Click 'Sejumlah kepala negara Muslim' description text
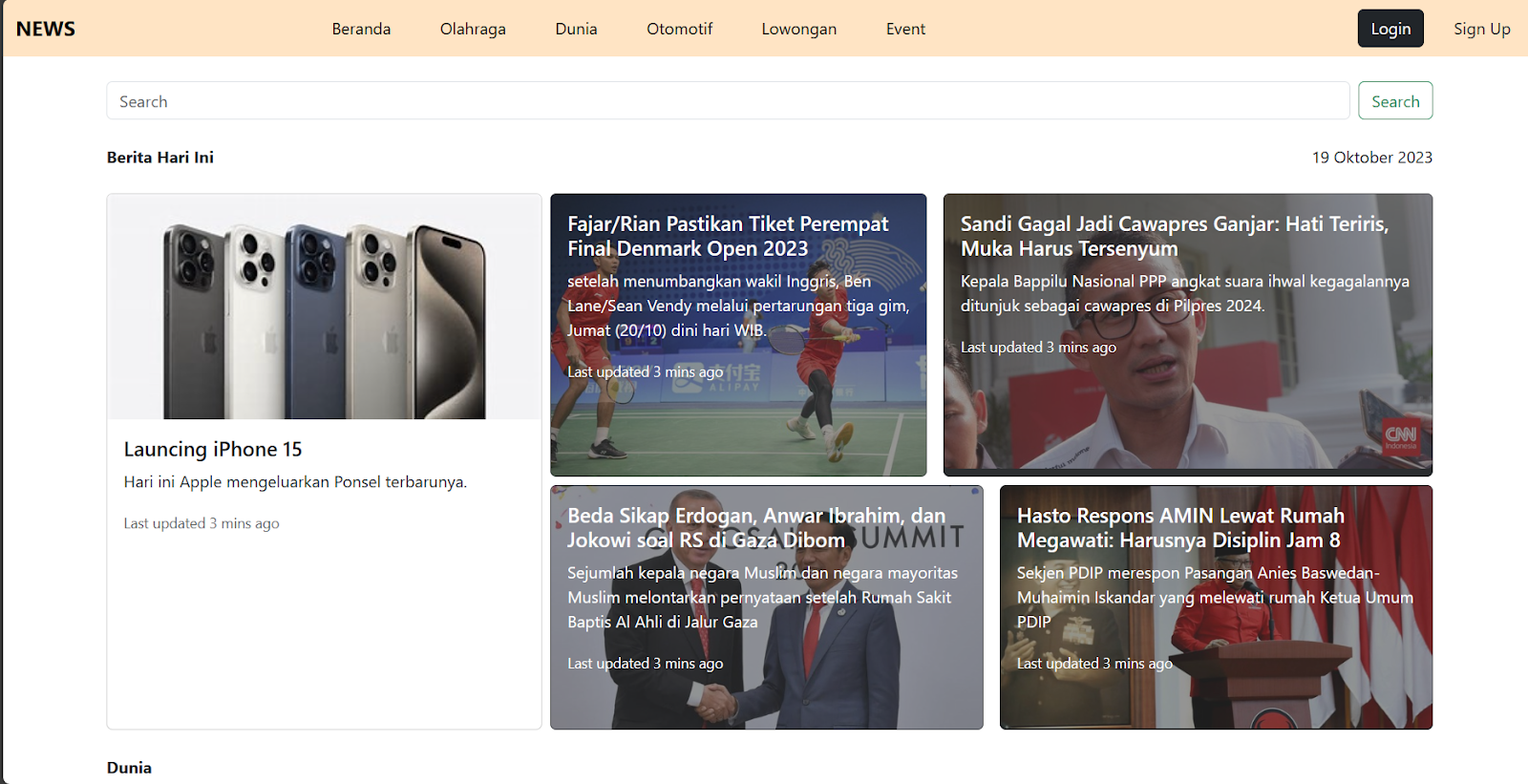The height and width of the screenshot is (784, 1528). point(762,597)
